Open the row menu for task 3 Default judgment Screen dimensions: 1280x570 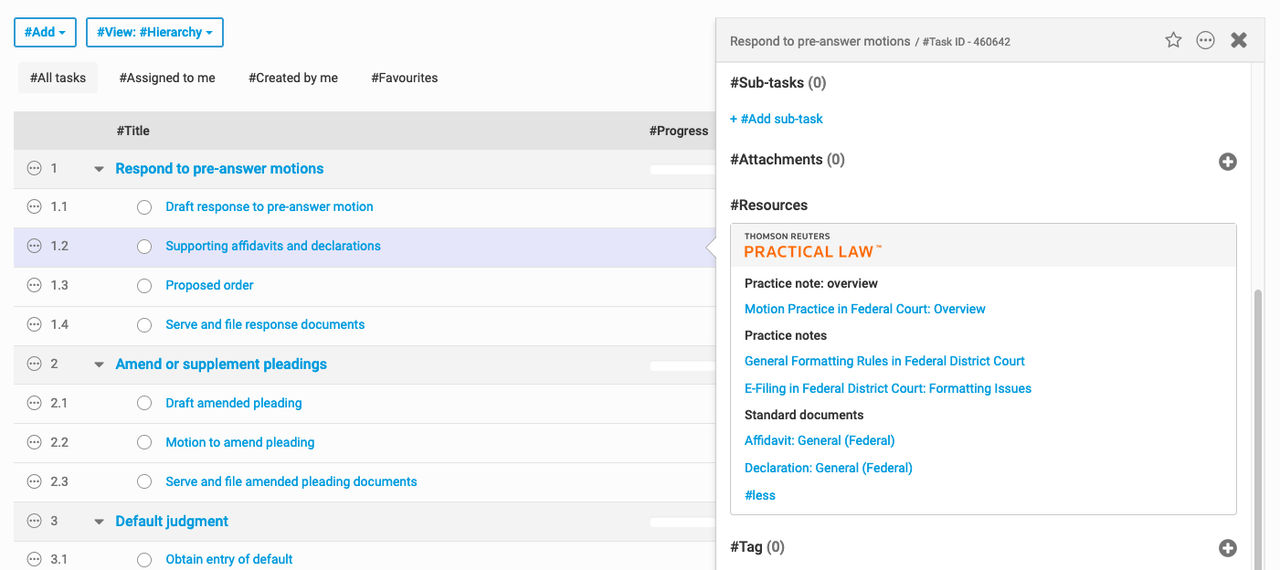[x=34, y=521]
